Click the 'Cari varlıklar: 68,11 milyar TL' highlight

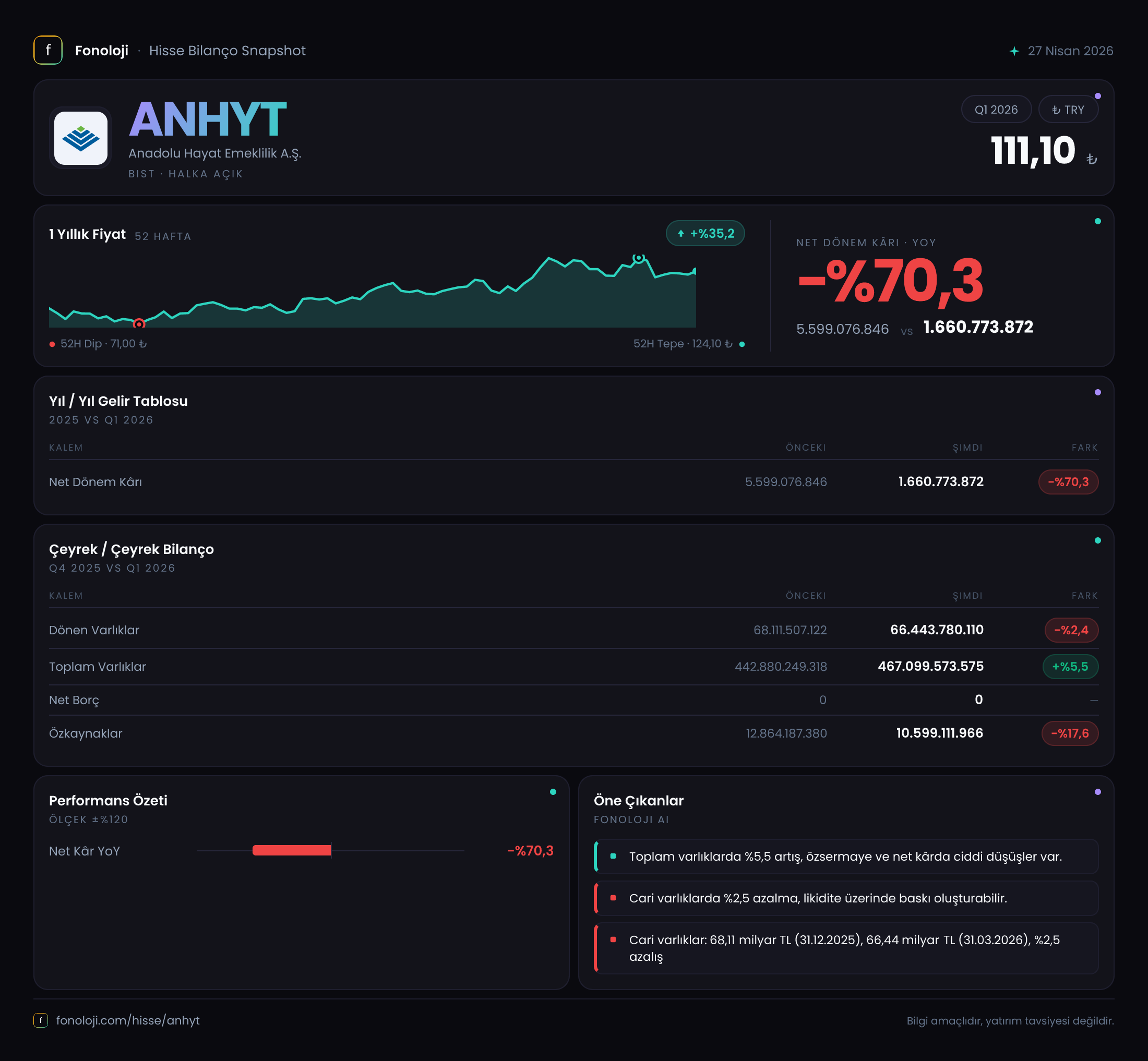coord(846,948)
